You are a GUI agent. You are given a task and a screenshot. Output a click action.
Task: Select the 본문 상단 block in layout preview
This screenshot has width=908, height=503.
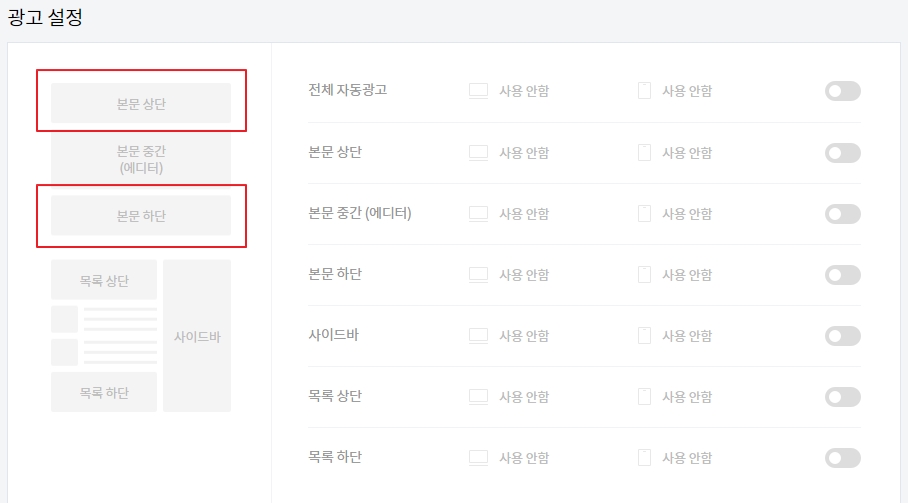tap(141, 103)
